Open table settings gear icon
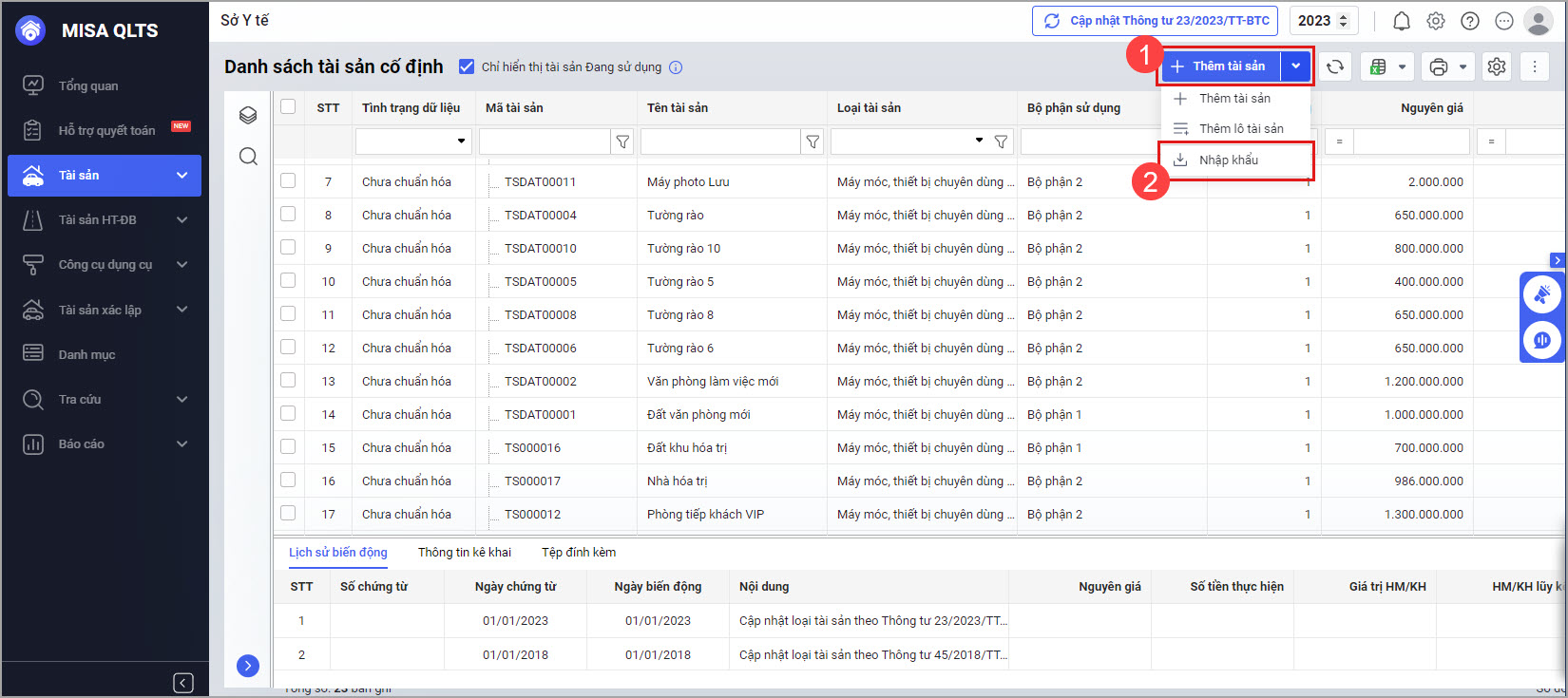 1497,66
